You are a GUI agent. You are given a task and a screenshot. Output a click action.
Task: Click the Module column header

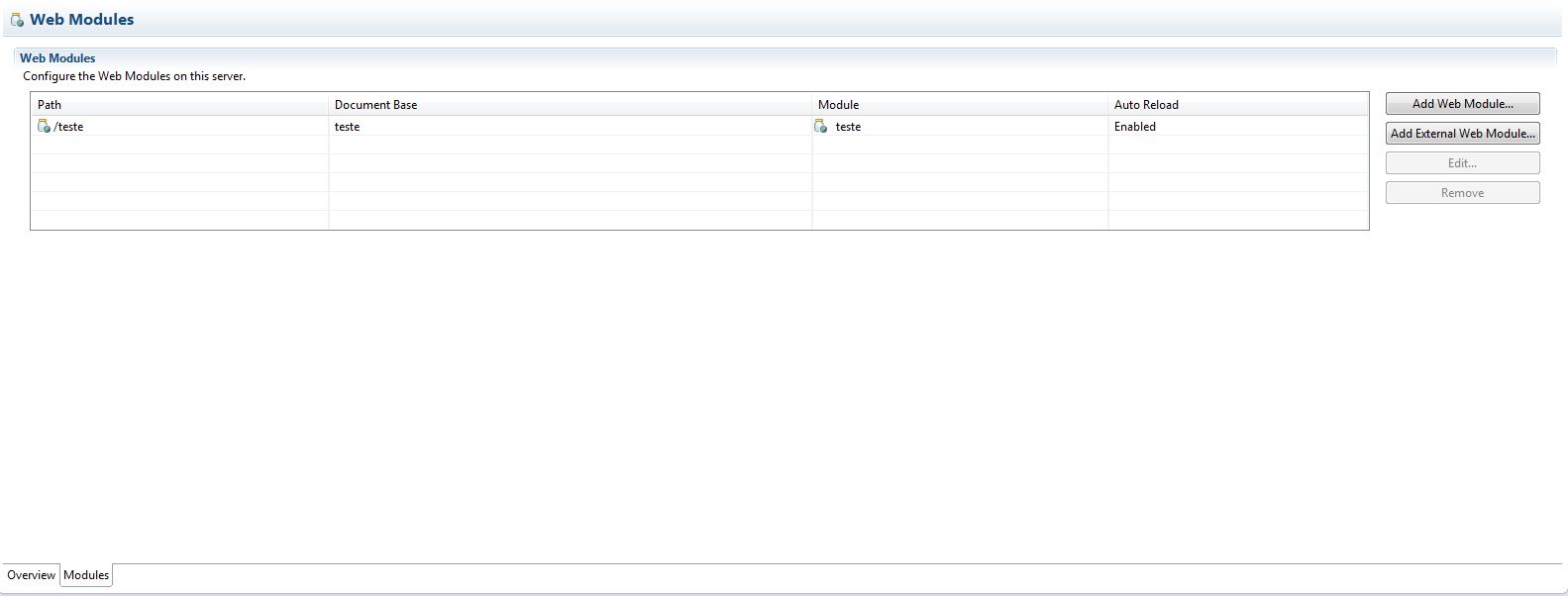[838, 105]
